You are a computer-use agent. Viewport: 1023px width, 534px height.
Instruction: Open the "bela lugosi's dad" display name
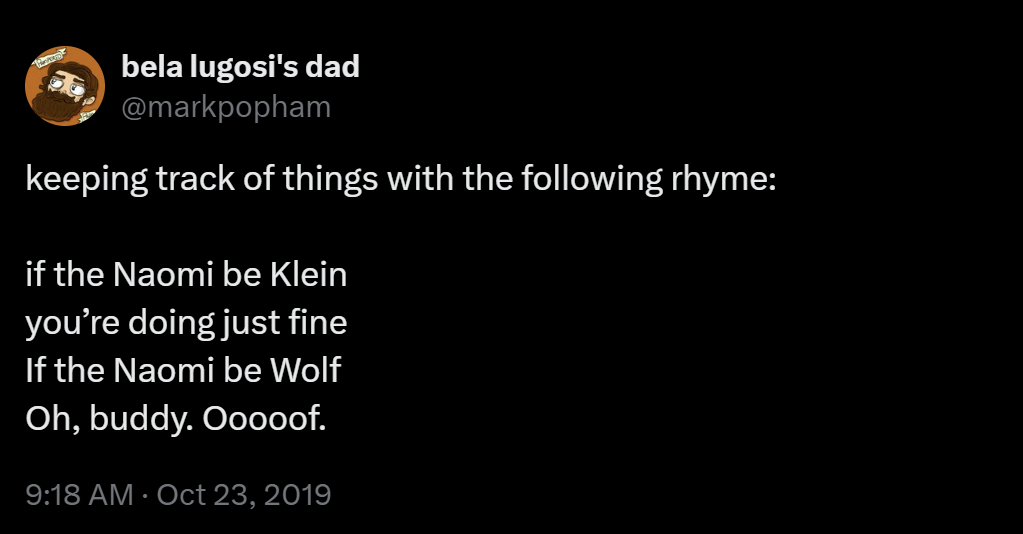click(x=239, y=67)
